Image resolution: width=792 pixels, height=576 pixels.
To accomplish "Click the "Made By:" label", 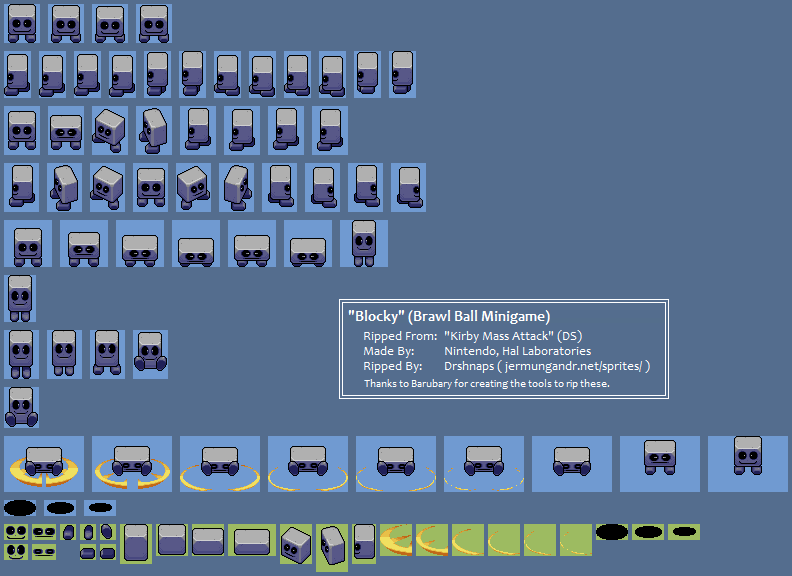I will 390,351.
